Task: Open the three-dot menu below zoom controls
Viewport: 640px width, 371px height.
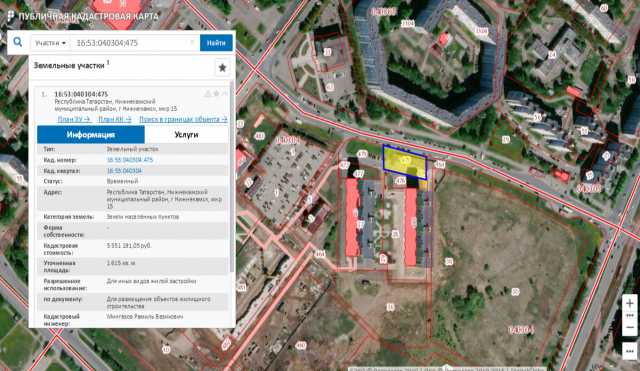Action: tap(629, 351)
